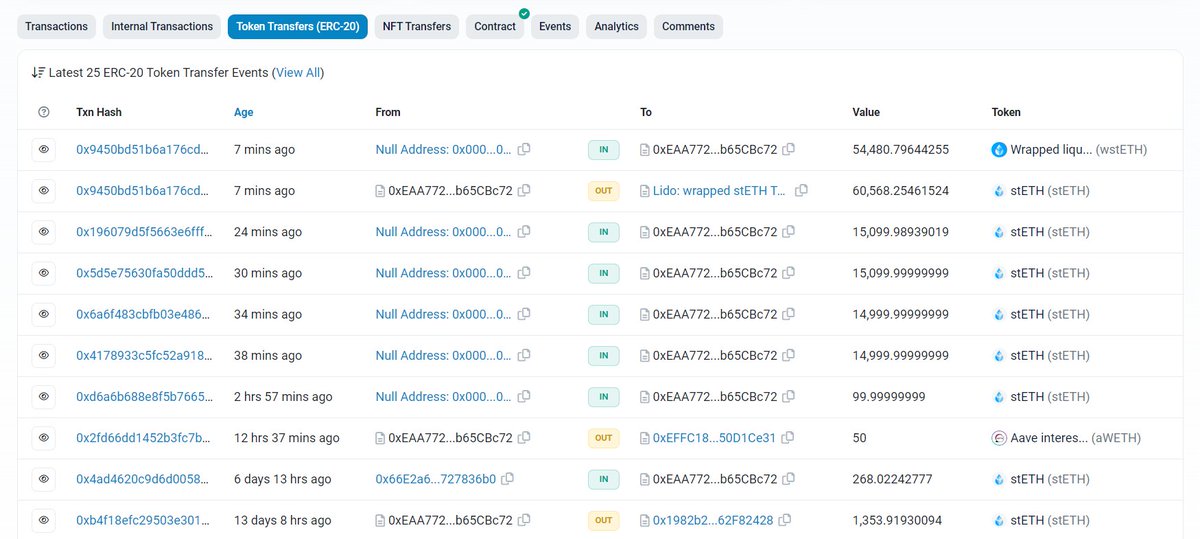The image size is (1200, 539).
Task: Copy Null Address in the 34 mins ago row
Action: pos(524,314)
